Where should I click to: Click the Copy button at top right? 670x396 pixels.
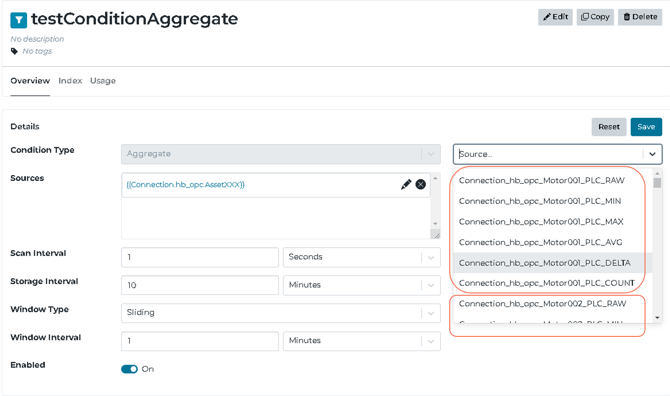pos(595,17)
